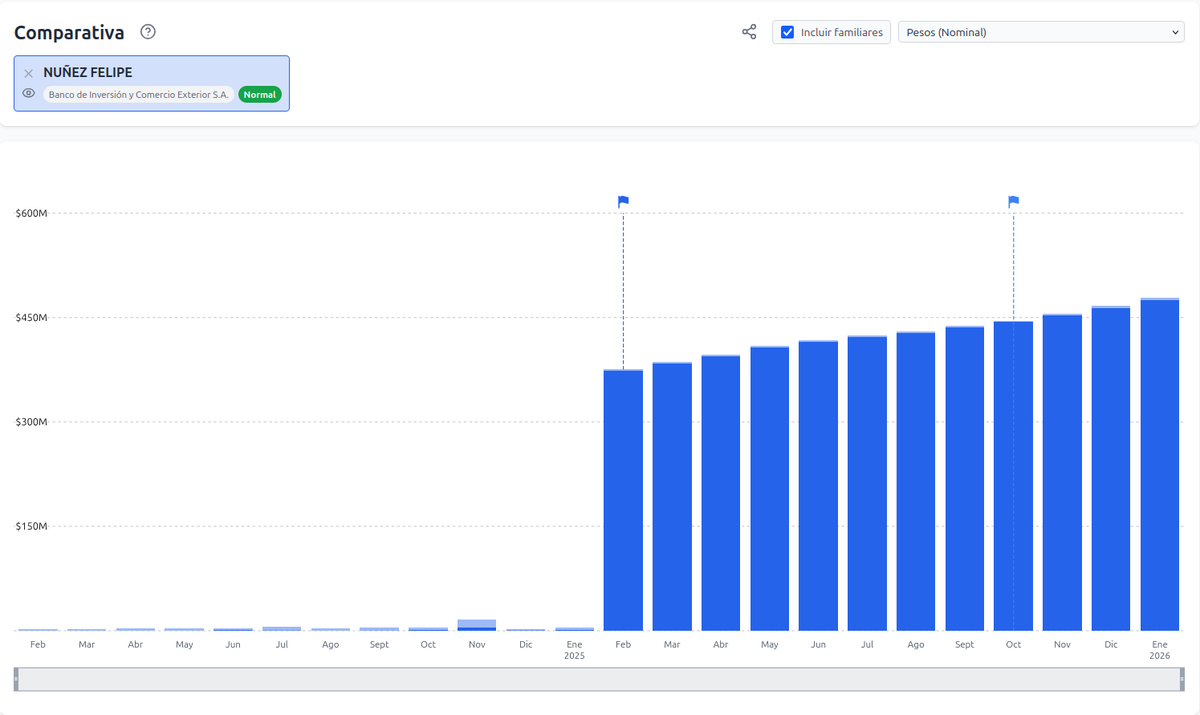Click the Comparativa heading

pos(69,32)
